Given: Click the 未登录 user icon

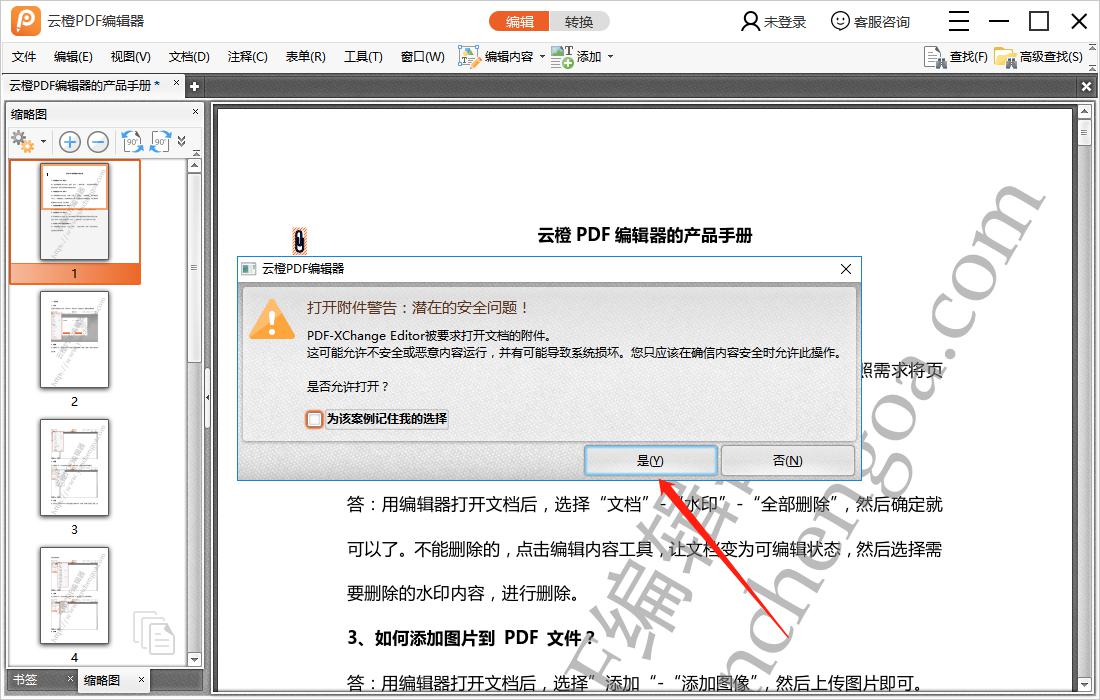Looking at the screenshot, I should pos(750,21).
